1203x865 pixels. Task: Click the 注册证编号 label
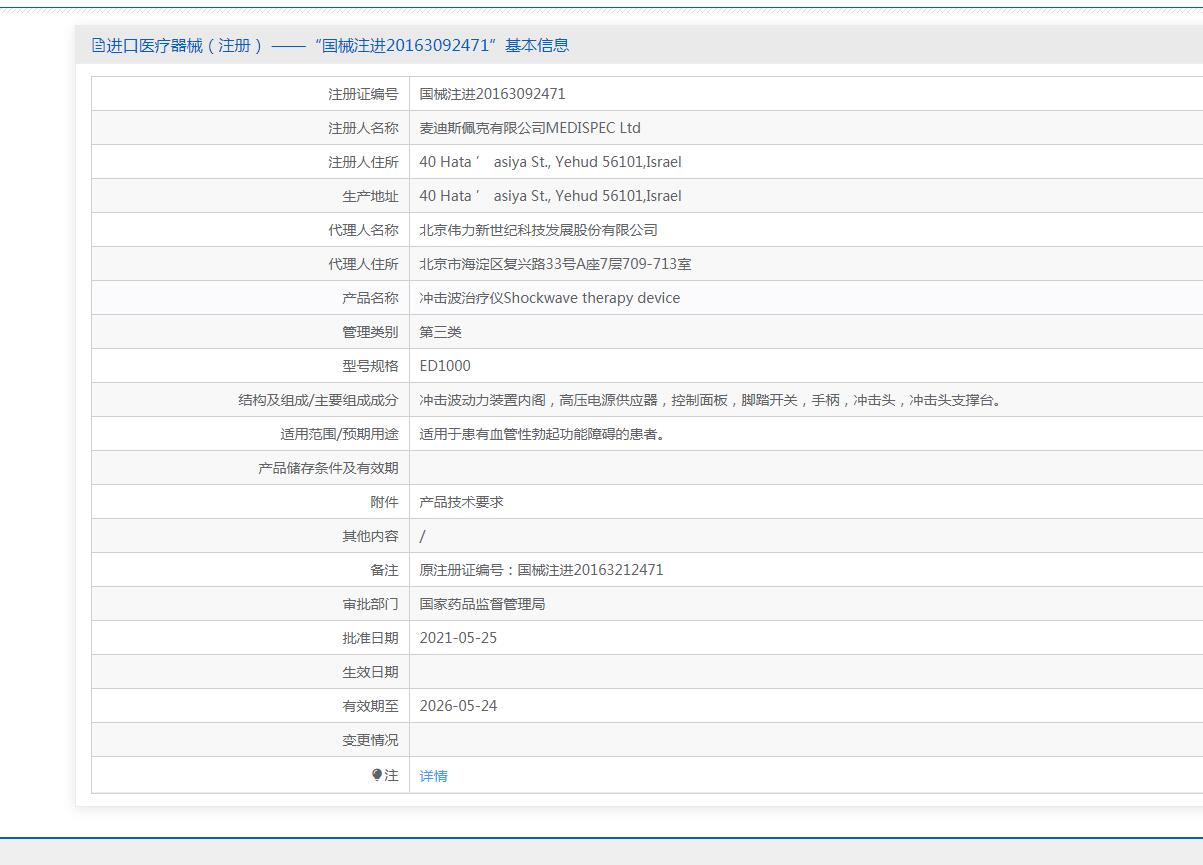coord(363,94)
